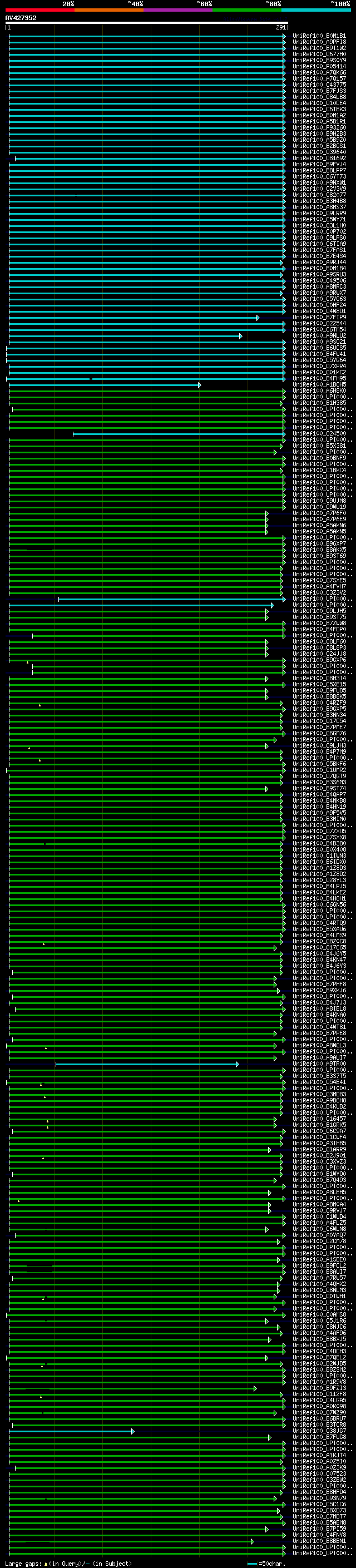
Task: Click the query end position 291
Action: tap(280, 27)
